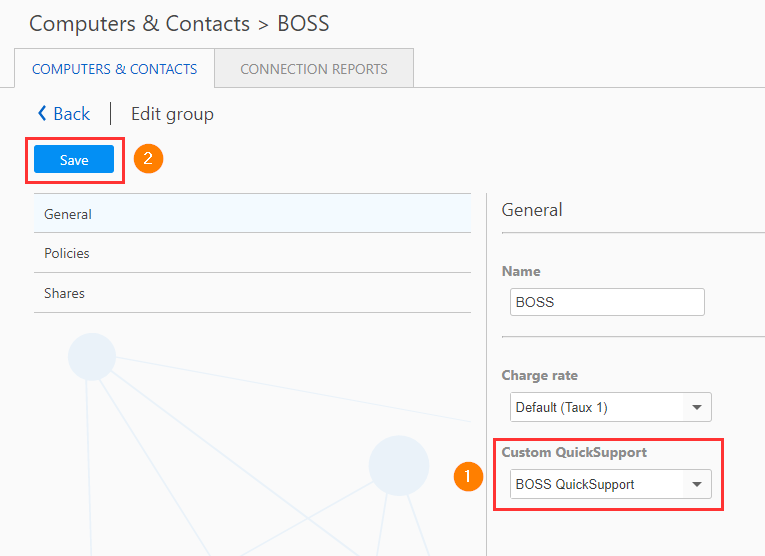Click the Charge rate dropdown arrow

(x=696, y=407)
